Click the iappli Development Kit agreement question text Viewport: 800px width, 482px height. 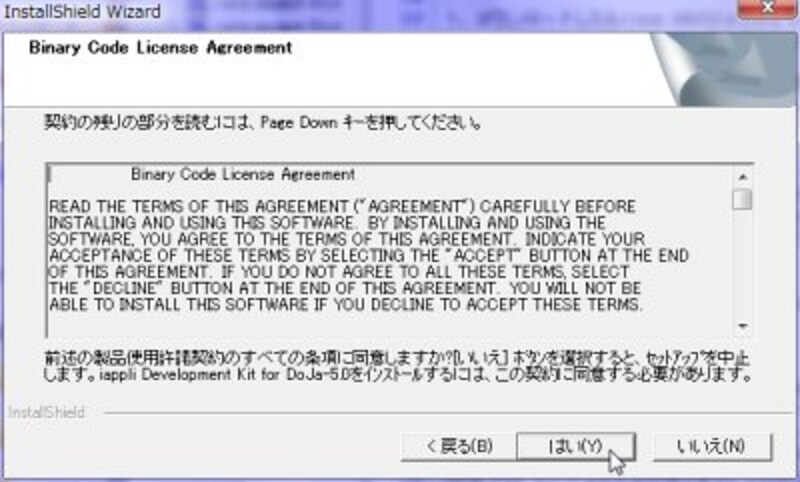click(x=398, y=366)
